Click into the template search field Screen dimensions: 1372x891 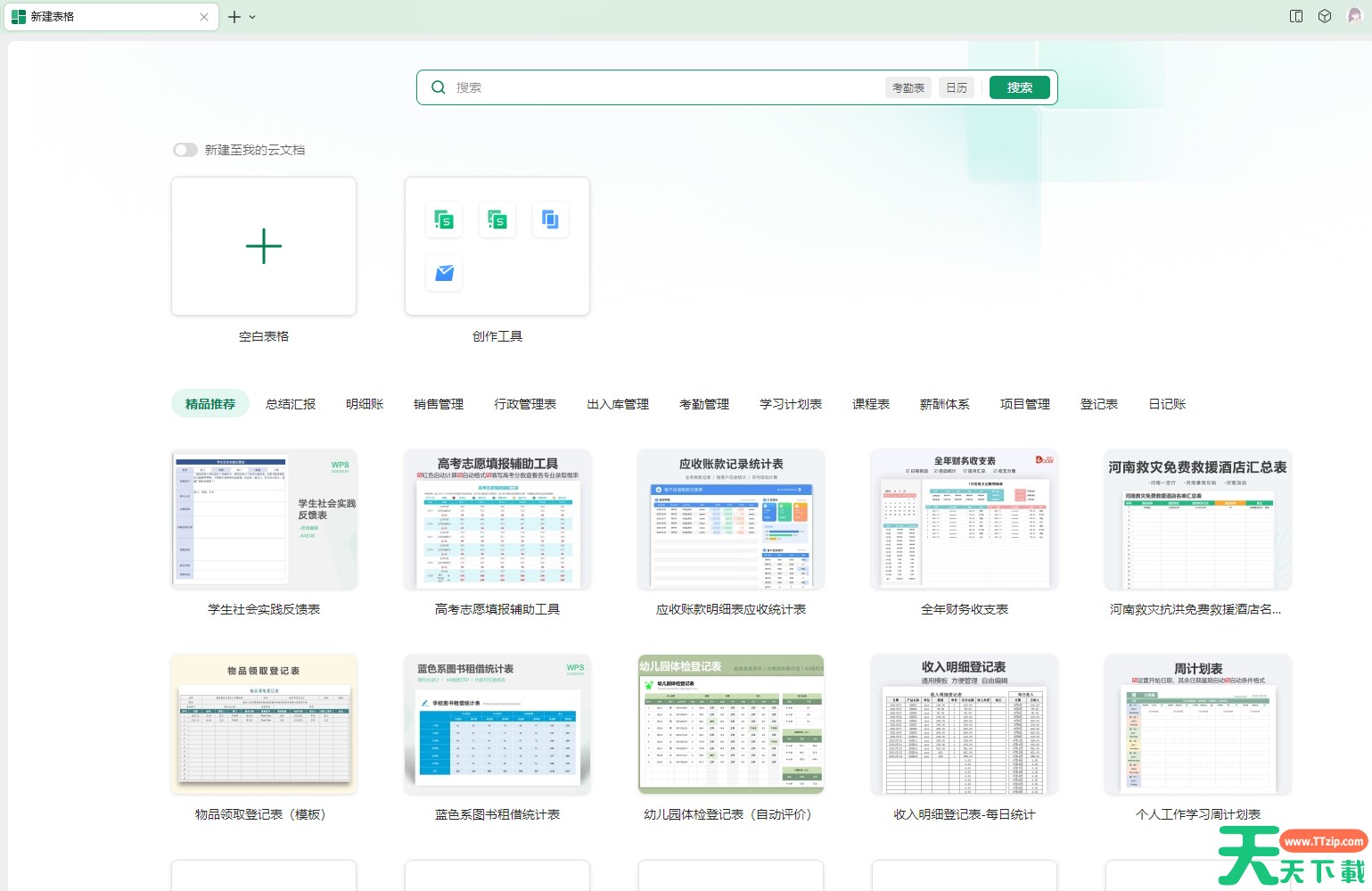pos(660,87)
